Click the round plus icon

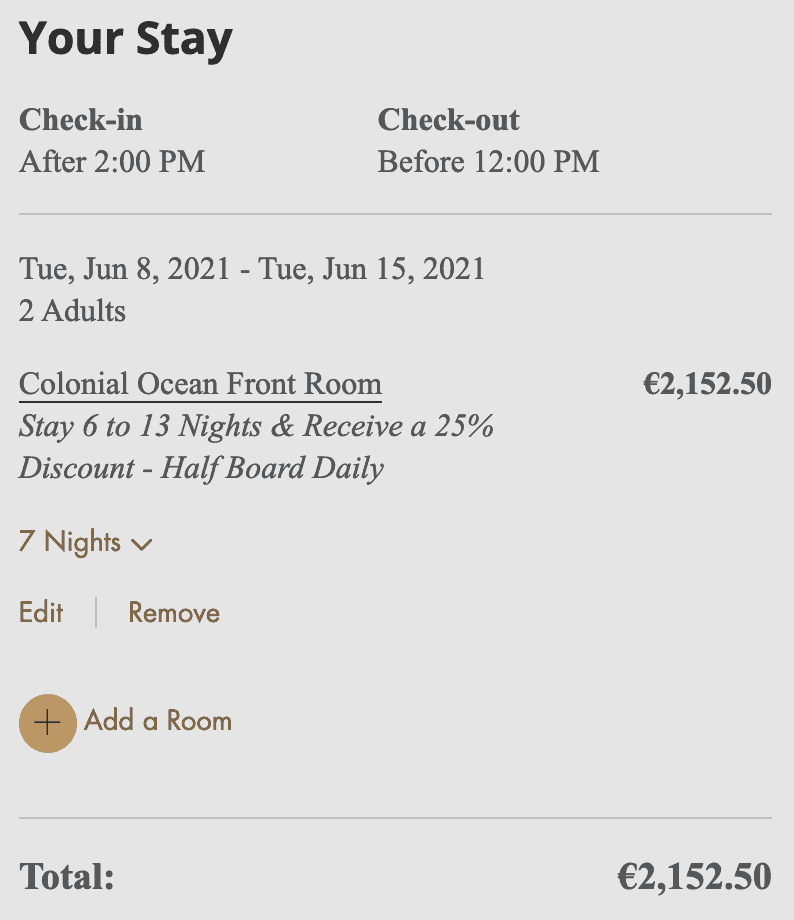coord(47,722)
